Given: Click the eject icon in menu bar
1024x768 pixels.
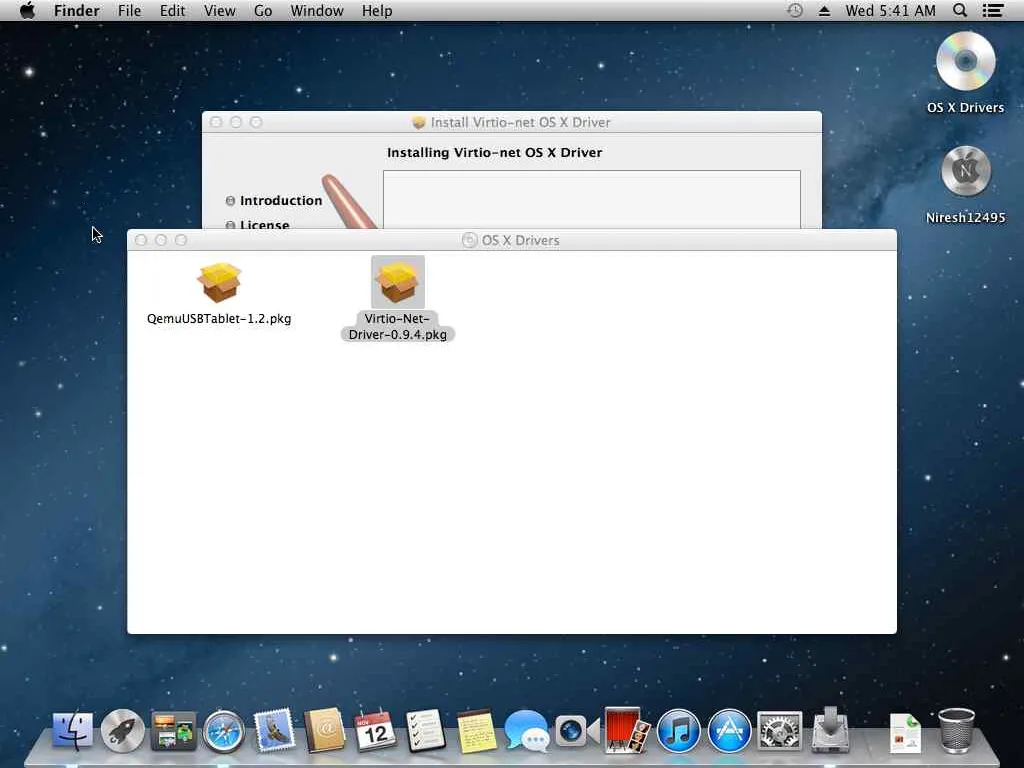Looking at the screenshot, I should click(824, 10).
